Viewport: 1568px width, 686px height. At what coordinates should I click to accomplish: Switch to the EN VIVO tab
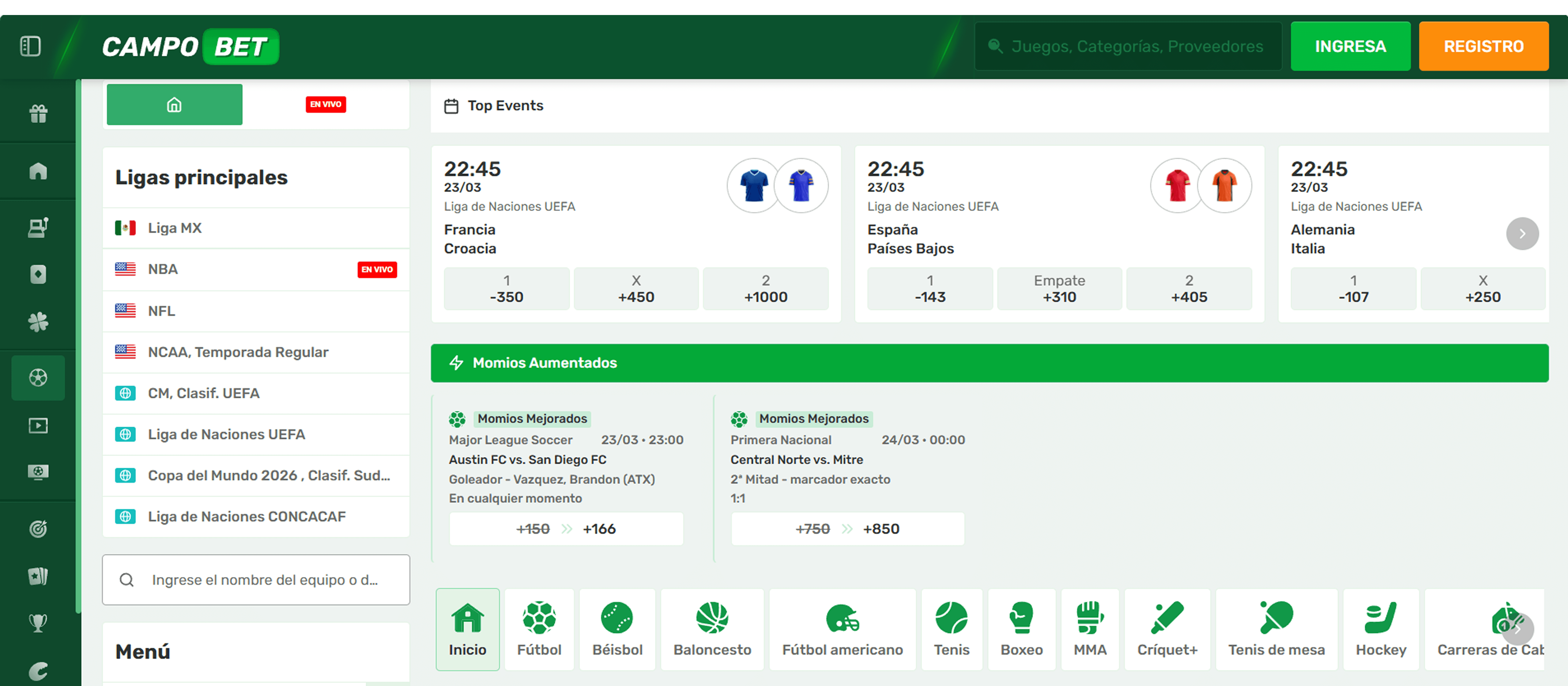(326, 105)
